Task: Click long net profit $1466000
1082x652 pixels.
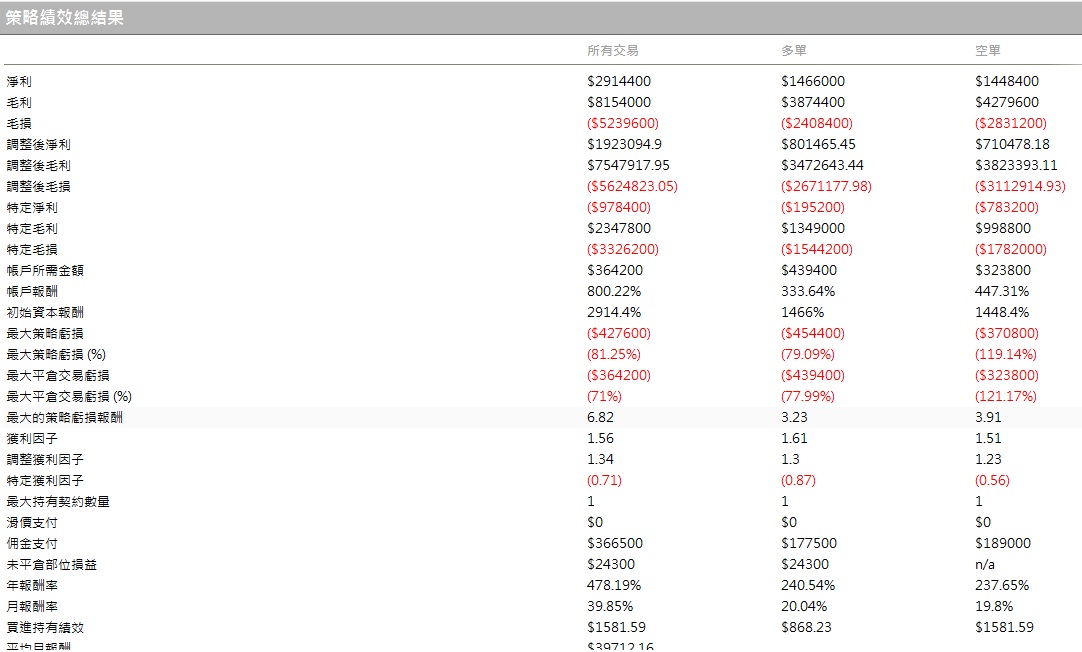Action: pos(813,81)
